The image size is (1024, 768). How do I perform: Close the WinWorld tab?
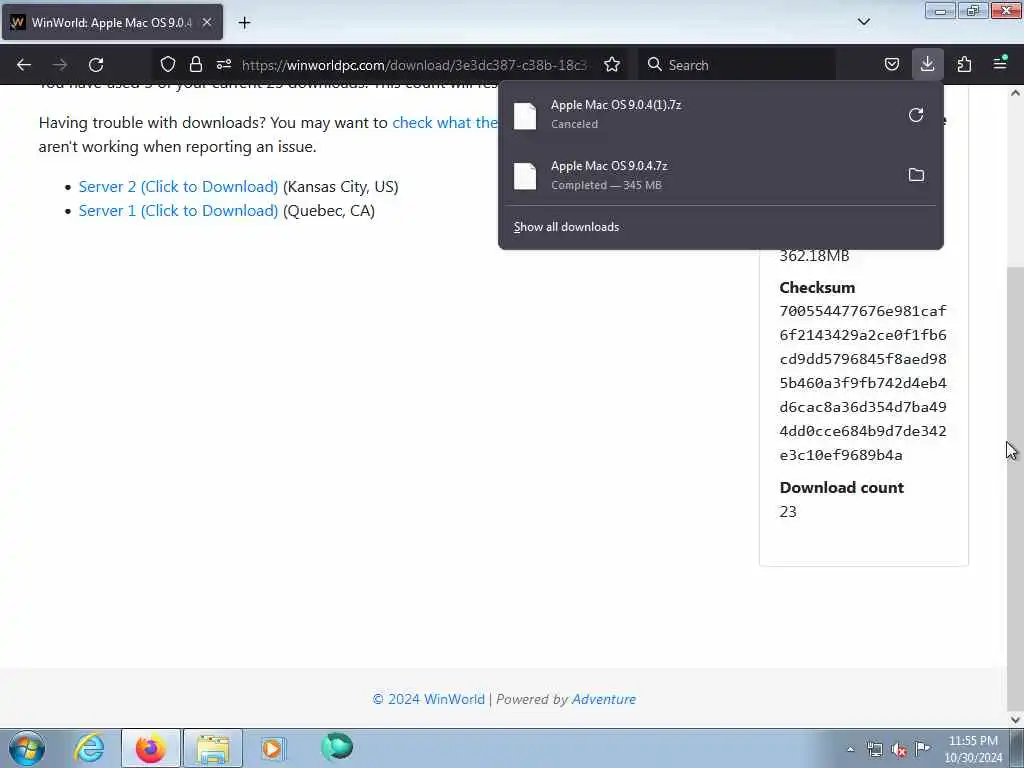[x=207, y=22]
